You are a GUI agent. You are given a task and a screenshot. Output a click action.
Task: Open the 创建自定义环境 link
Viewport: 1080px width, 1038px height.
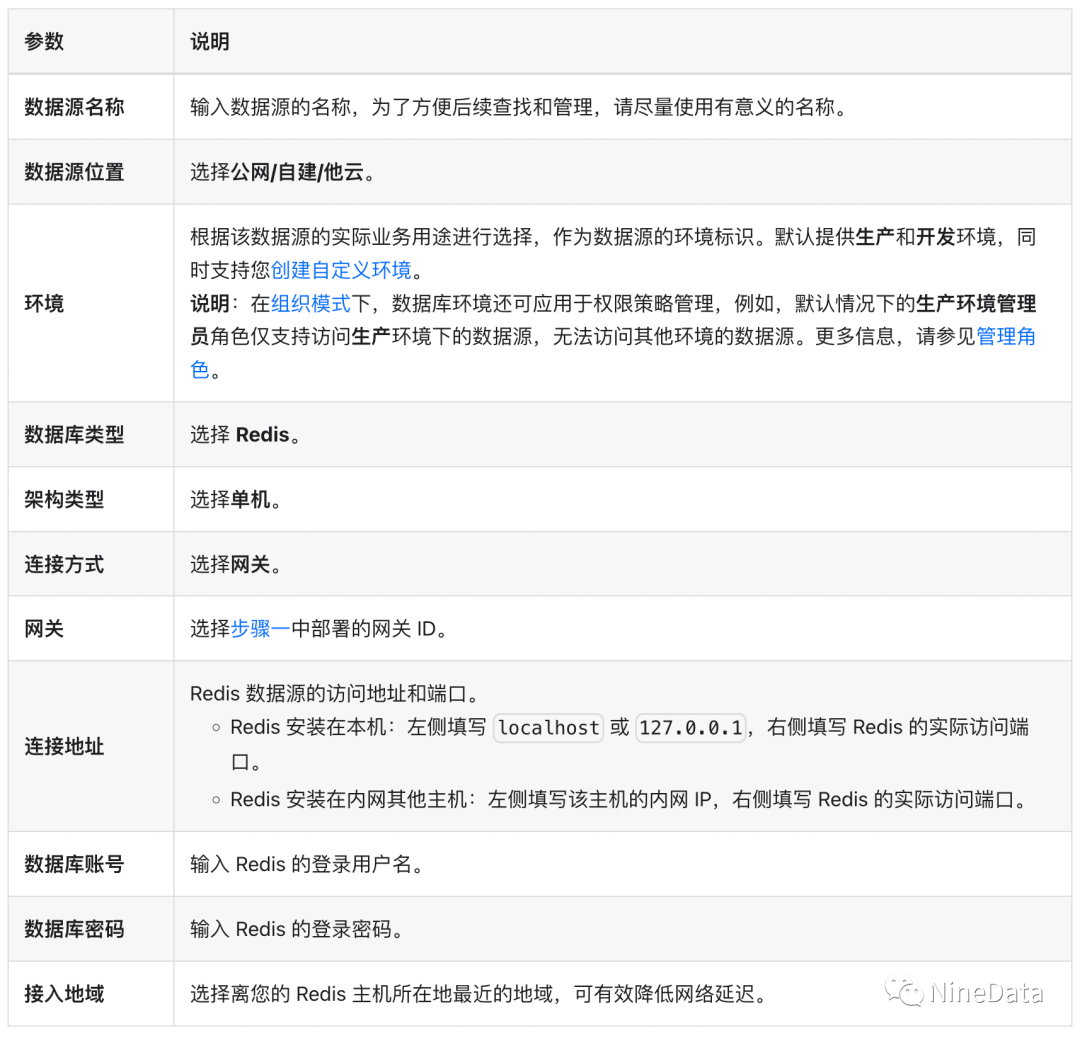[340, 270]
